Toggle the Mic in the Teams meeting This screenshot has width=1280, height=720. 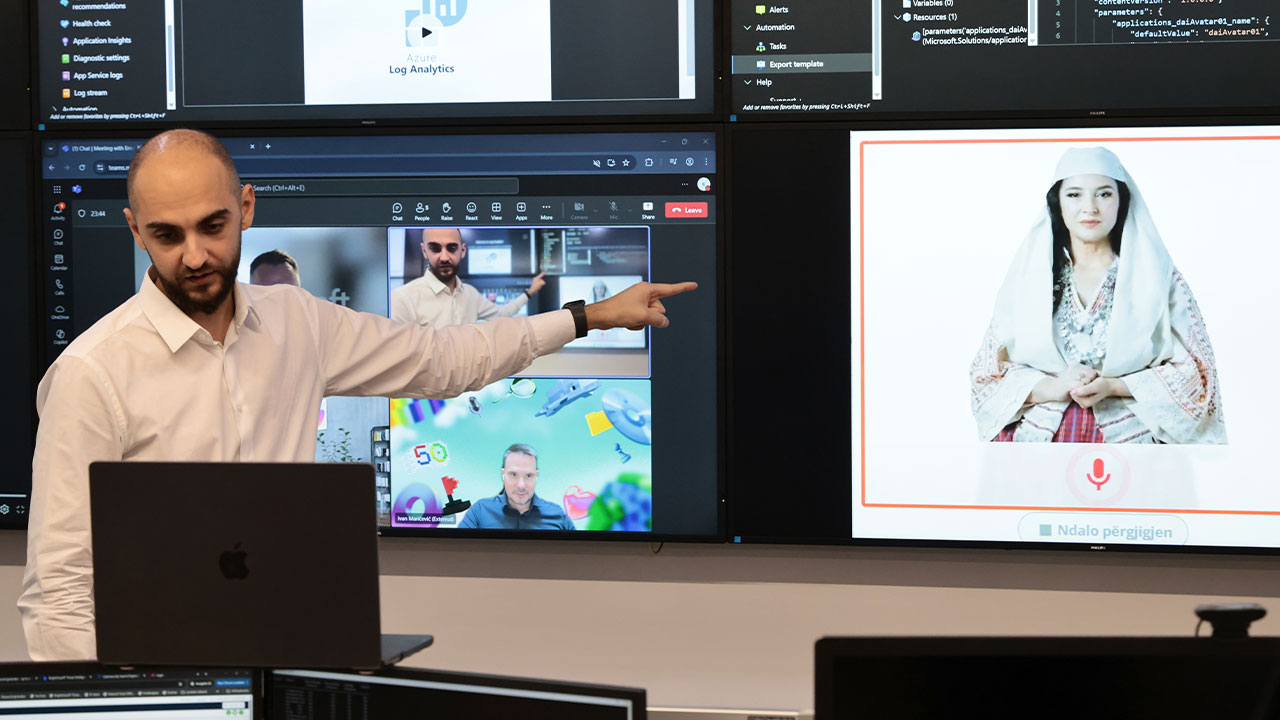pyautogui.click(x=613, y=210)
